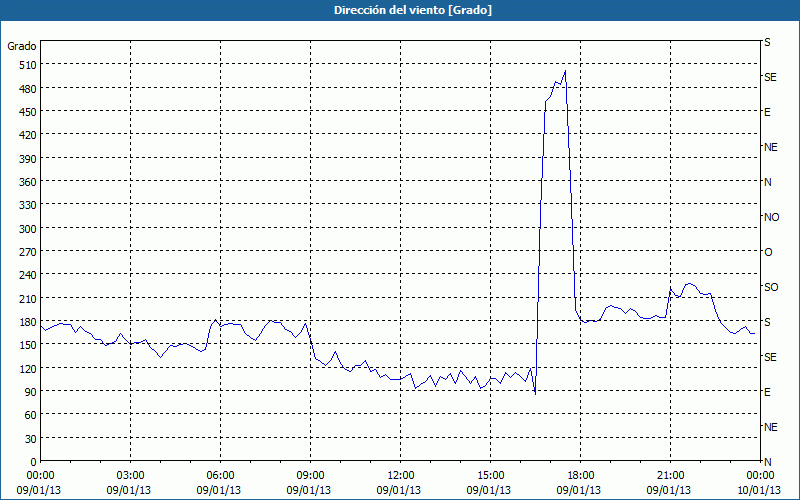Click the 150 degree label
This screenshot has height=500, width=800.
click(28, 345)
